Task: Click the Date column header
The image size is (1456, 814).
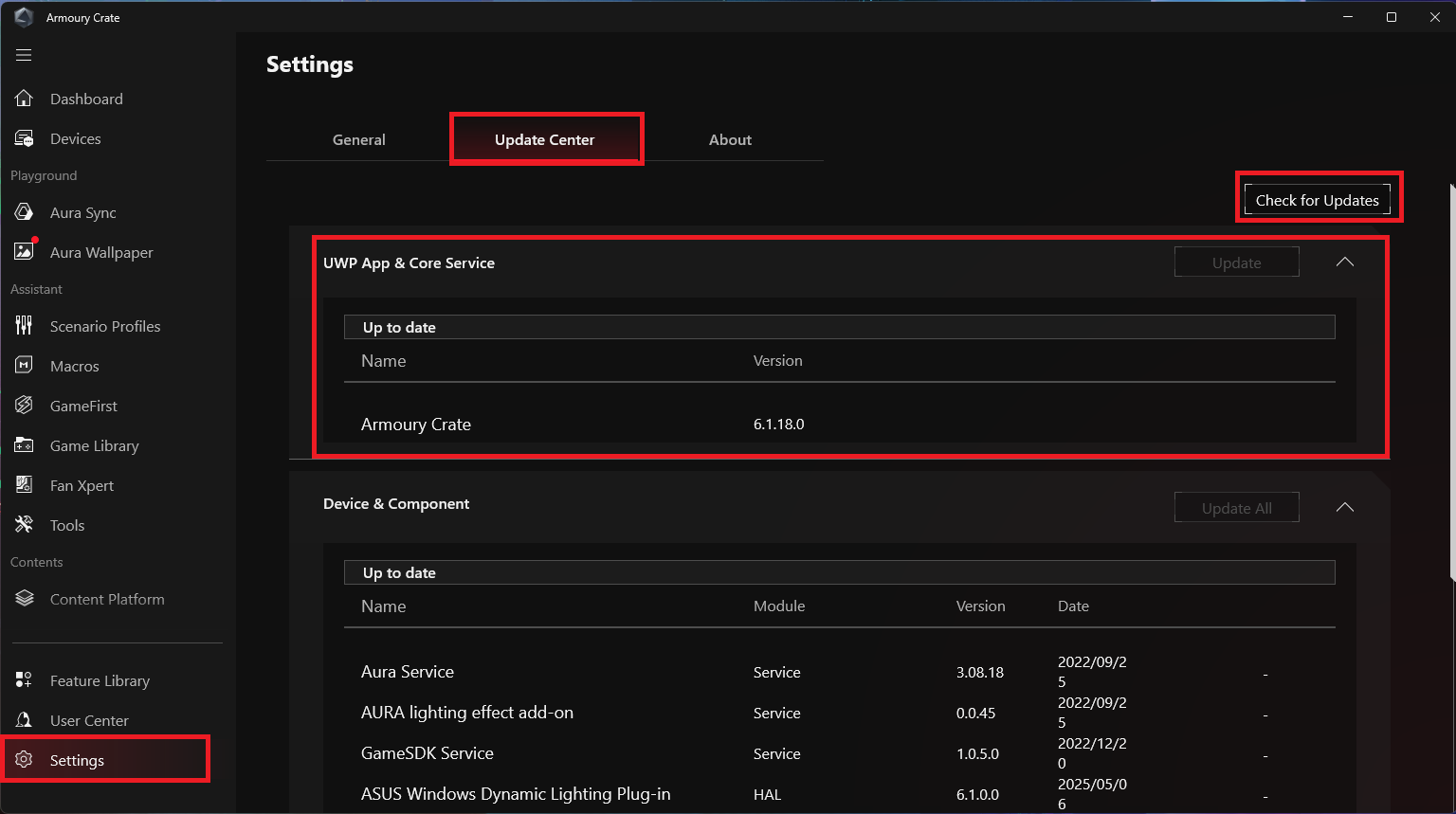Action: pyautogui.click(x=1073, y=606)
